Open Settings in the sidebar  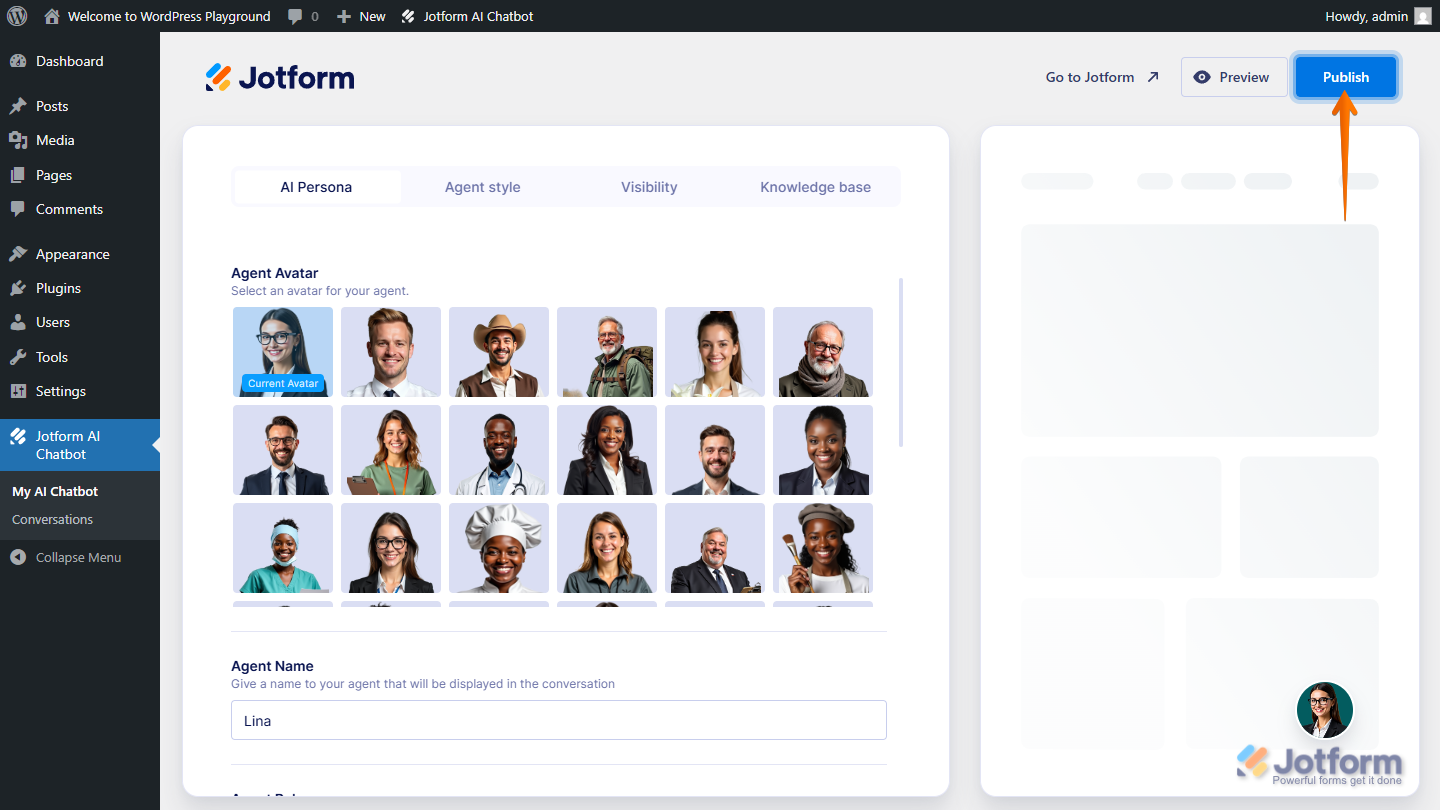[80, 391]
